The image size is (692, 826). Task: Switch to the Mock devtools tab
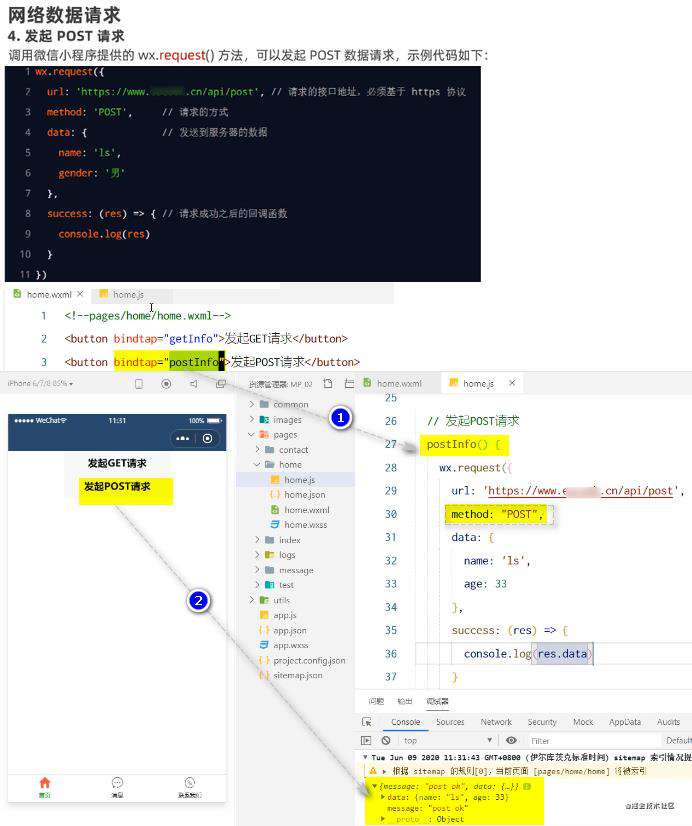tap(583, 722)
